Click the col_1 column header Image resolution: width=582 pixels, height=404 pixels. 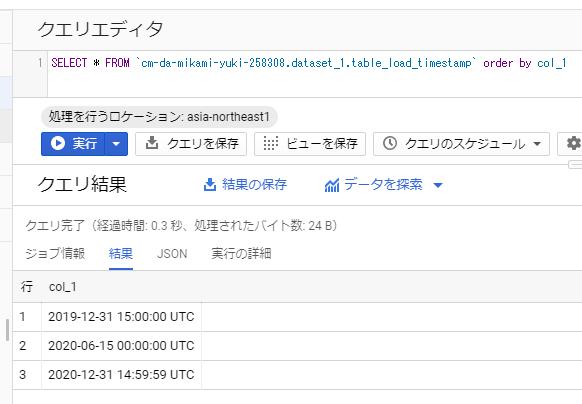(x=63, y=287)
